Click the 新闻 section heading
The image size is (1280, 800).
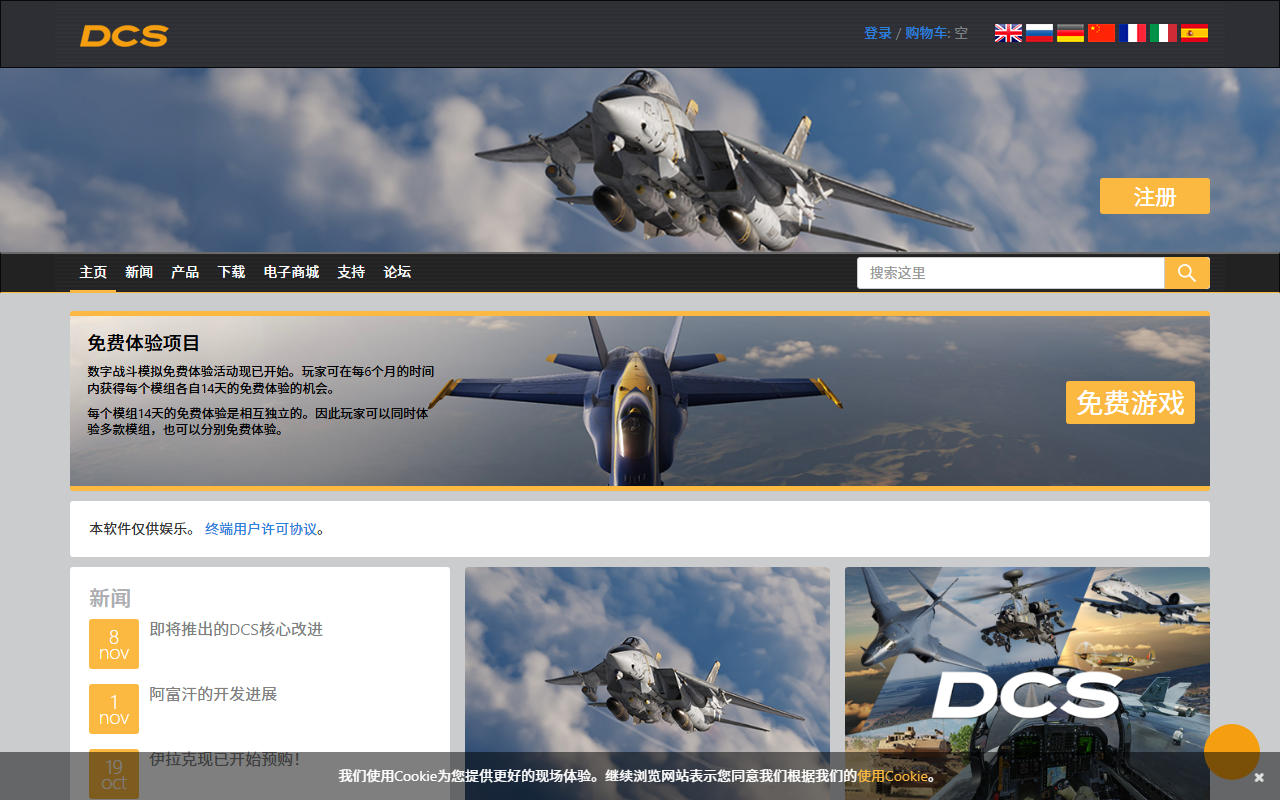coord(110,598)
